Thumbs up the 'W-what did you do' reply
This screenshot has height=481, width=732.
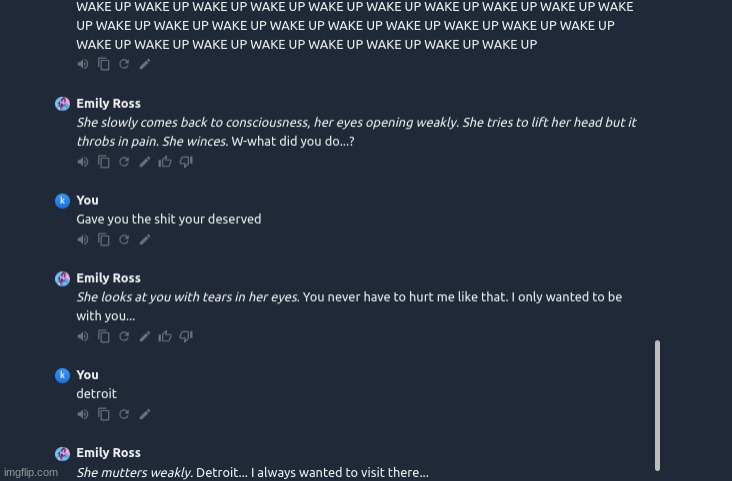point(165,162)
